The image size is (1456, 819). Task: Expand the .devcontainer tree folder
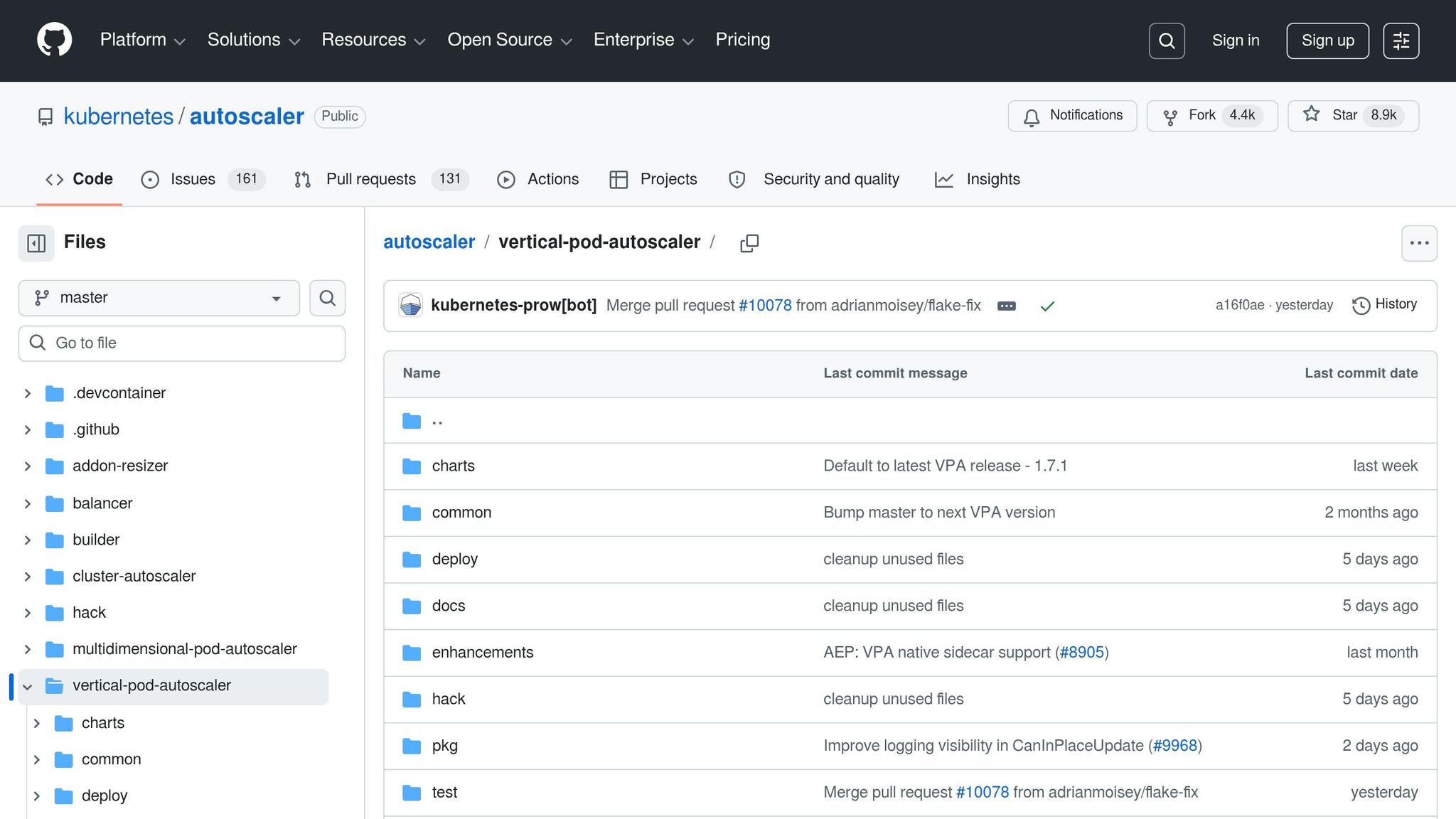pyautogui.click(x=28, y=393)
